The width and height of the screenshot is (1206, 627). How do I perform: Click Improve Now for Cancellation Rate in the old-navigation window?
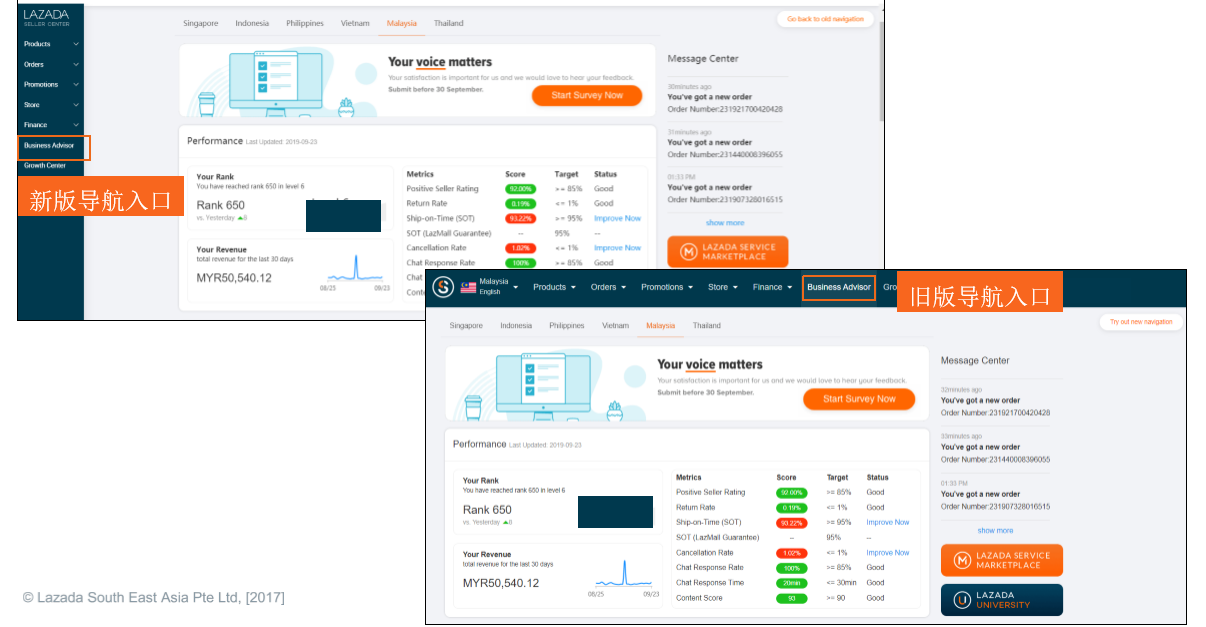(x=888, y=553)
